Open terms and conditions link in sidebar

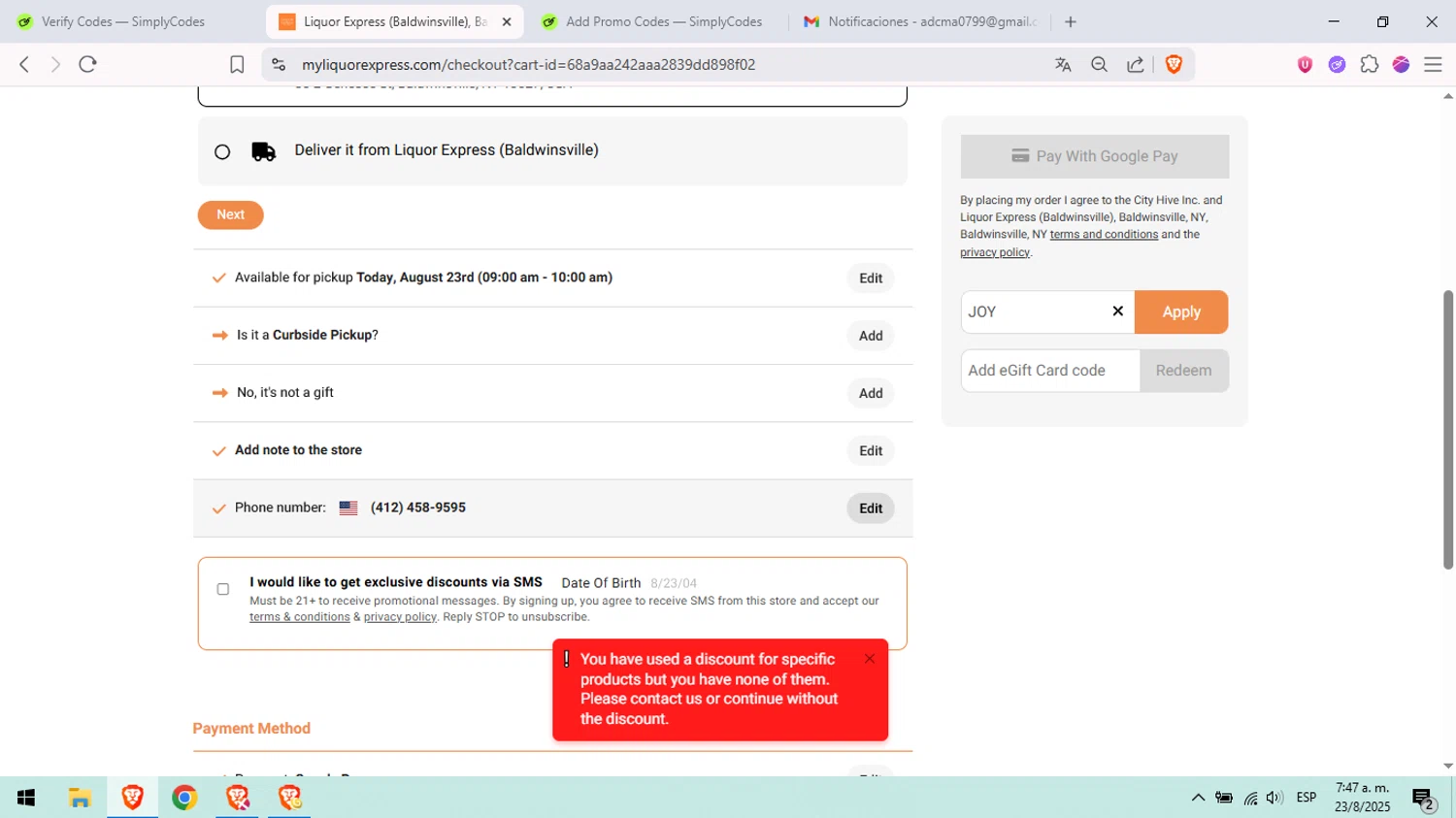click(1104, 235)
